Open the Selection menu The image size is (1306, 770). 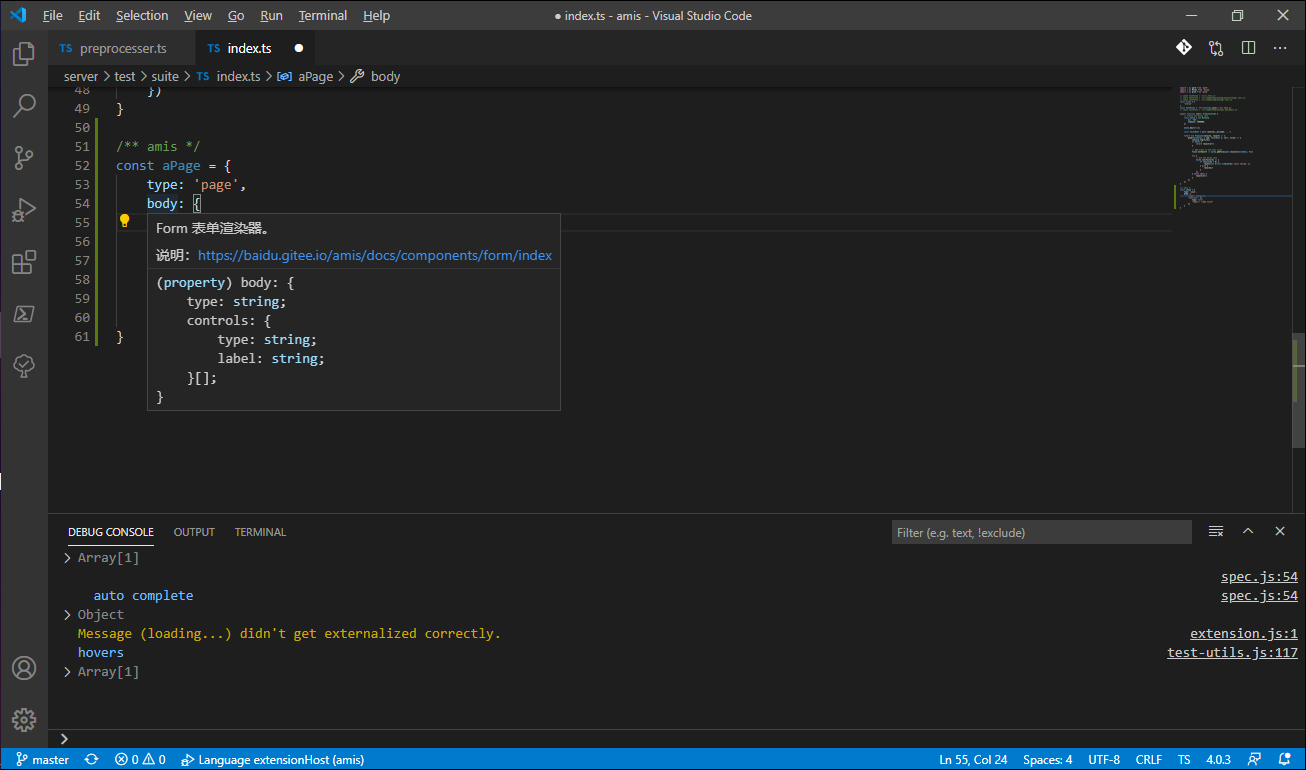(x=142, y=16)
